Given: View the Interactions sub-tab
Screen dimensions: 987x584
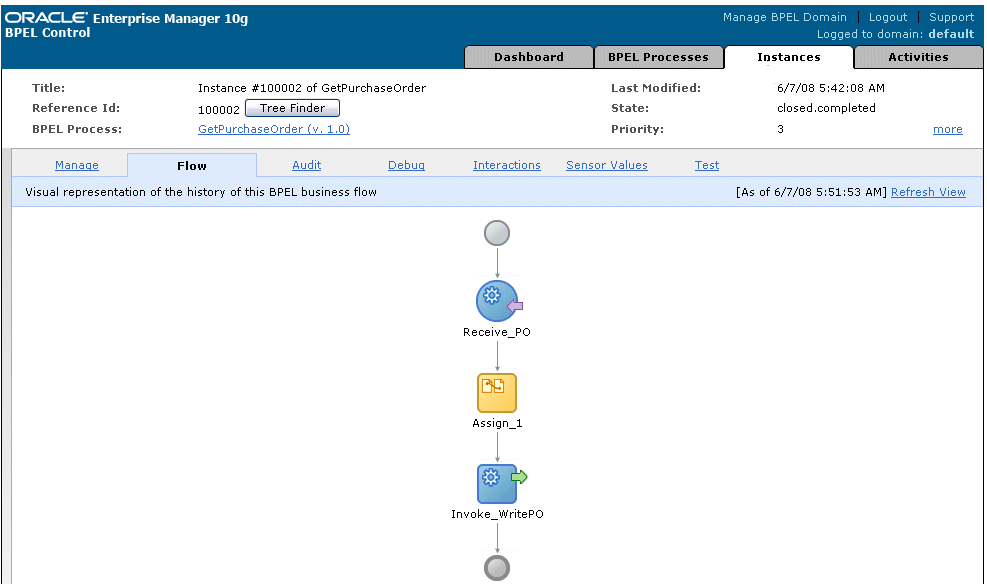Looking at the screenshot, I should [x=507, y=165].
